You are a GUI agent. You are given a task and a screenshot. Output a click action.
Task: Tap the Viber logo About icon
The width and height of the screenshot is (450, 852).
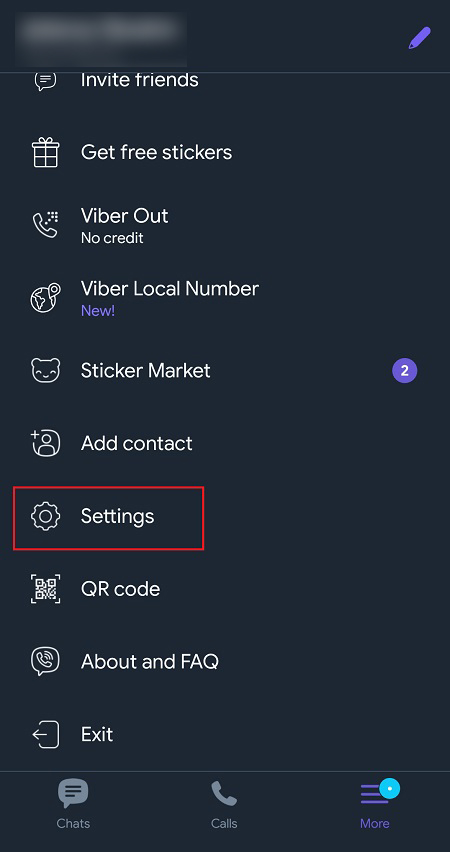point(45,662)
